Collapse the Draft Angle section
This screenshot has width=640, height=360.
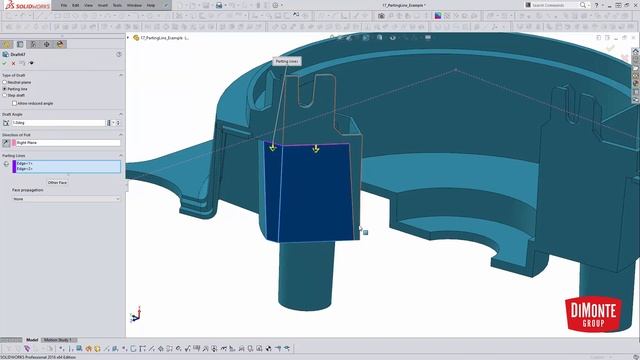point(121,114)
